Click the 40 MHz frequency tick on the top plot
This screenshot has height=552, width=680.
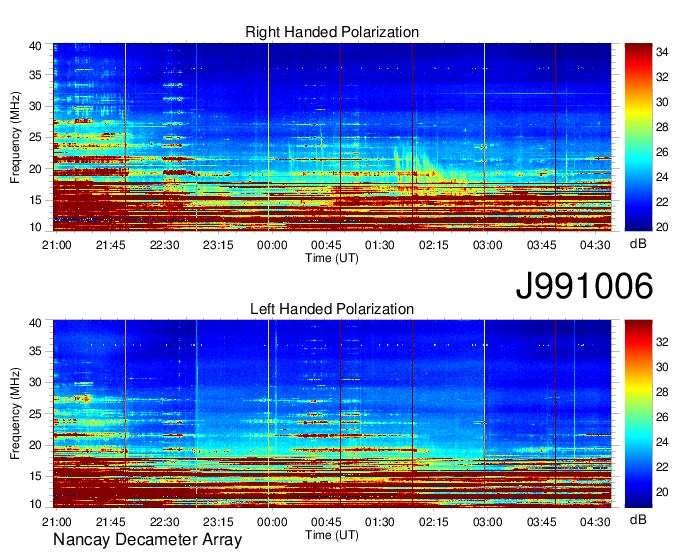36,46
